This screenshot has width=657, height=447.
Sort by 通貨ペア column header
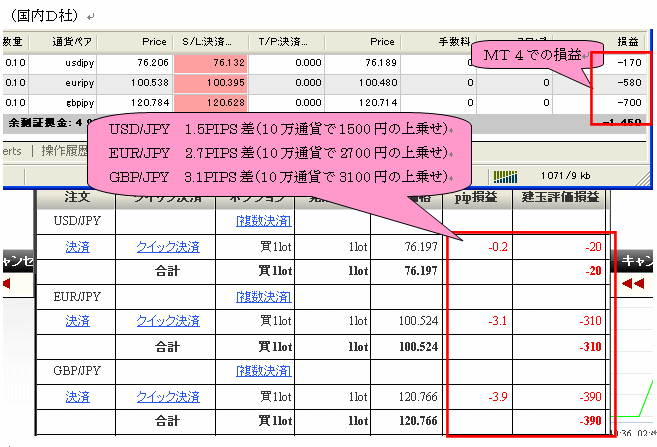click(x=72, y=42)
